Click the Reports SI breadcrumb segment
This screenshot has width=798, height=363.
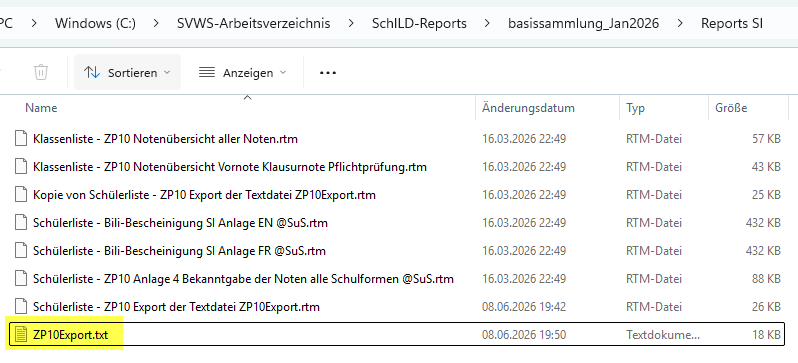pyautogui.click(x=732, y=23)
